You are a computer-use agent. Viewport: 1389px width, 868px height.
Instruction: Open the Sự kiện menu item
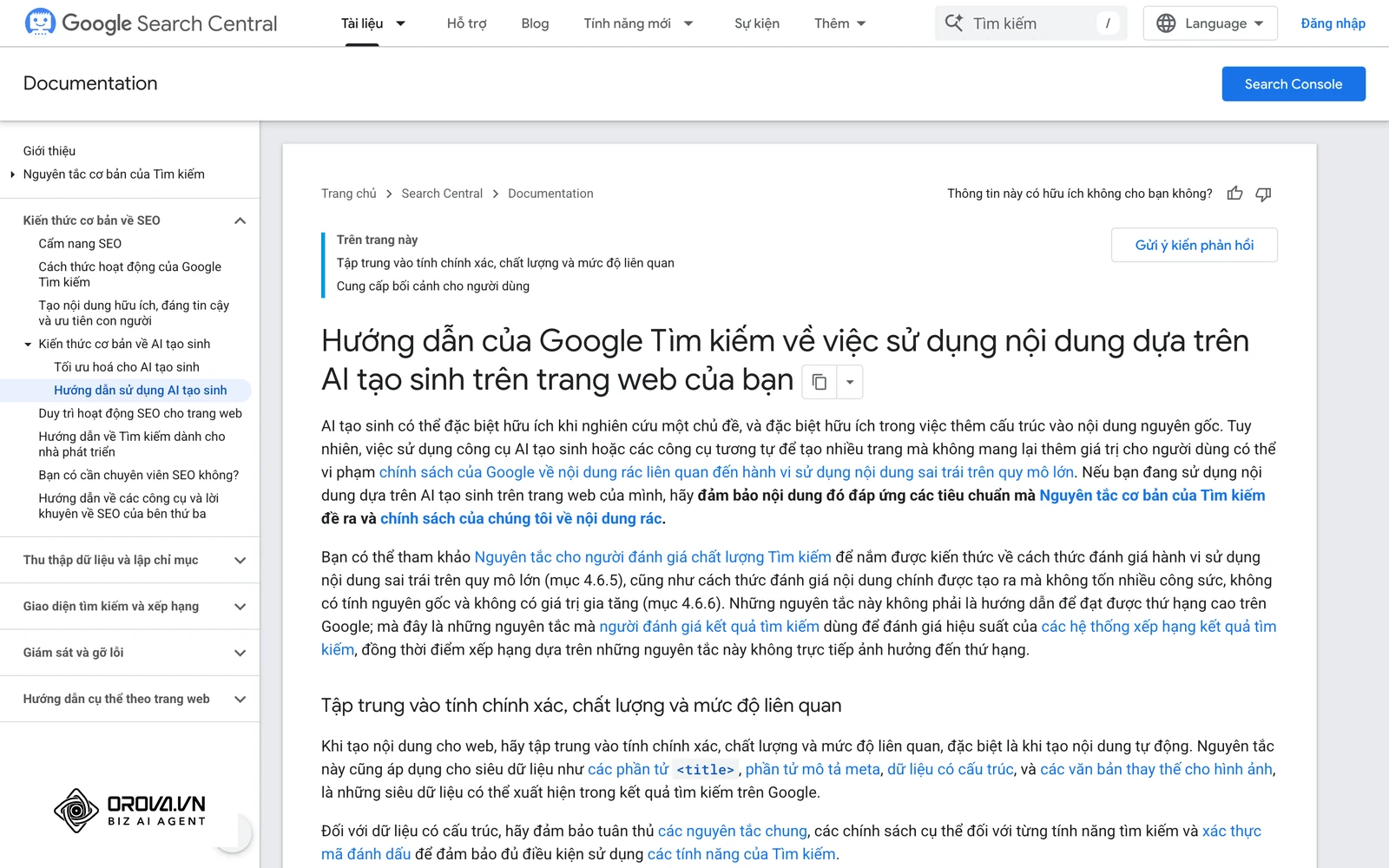(x=757, y=23)
